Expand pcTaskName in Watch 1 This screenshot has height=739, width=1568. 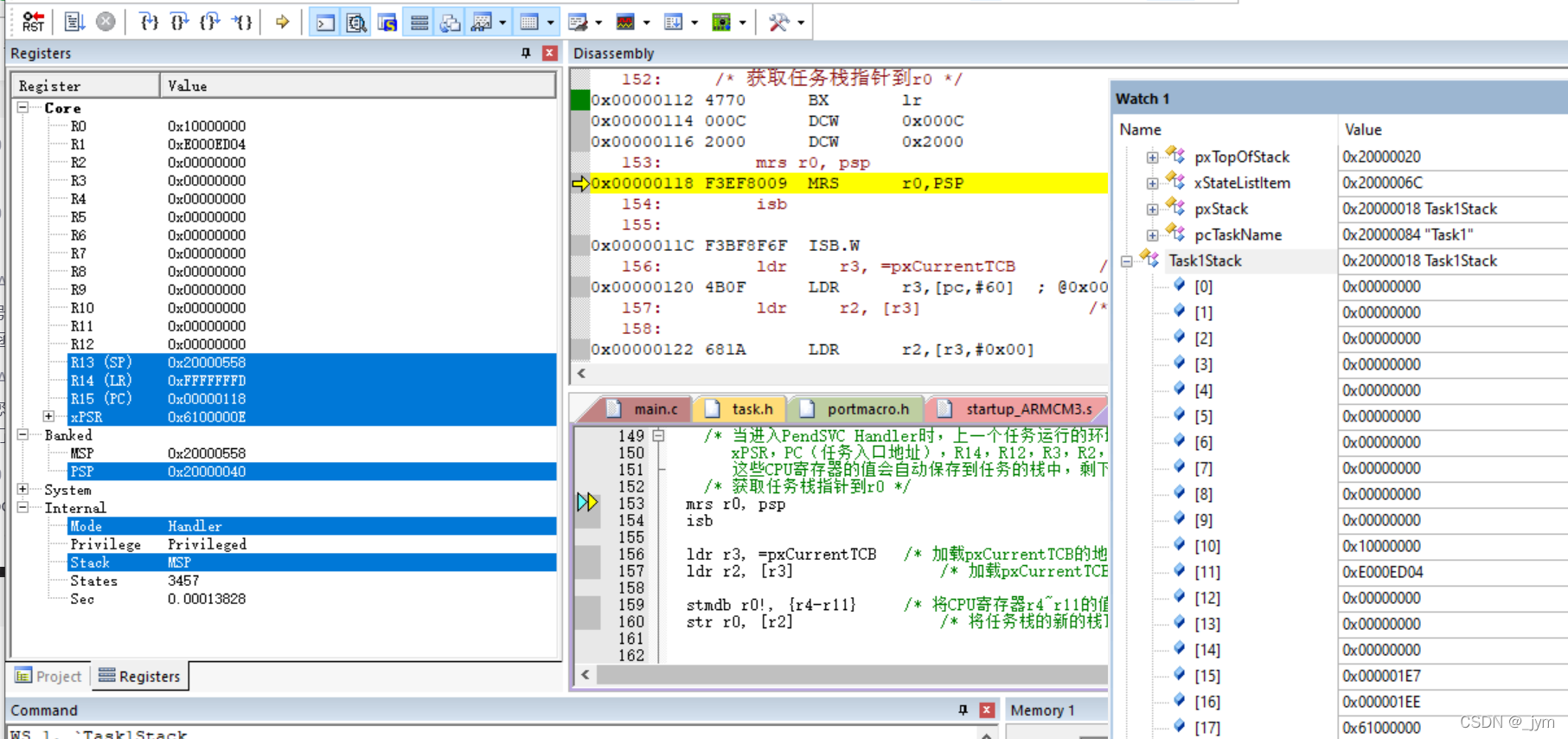tap(1152, 235)
